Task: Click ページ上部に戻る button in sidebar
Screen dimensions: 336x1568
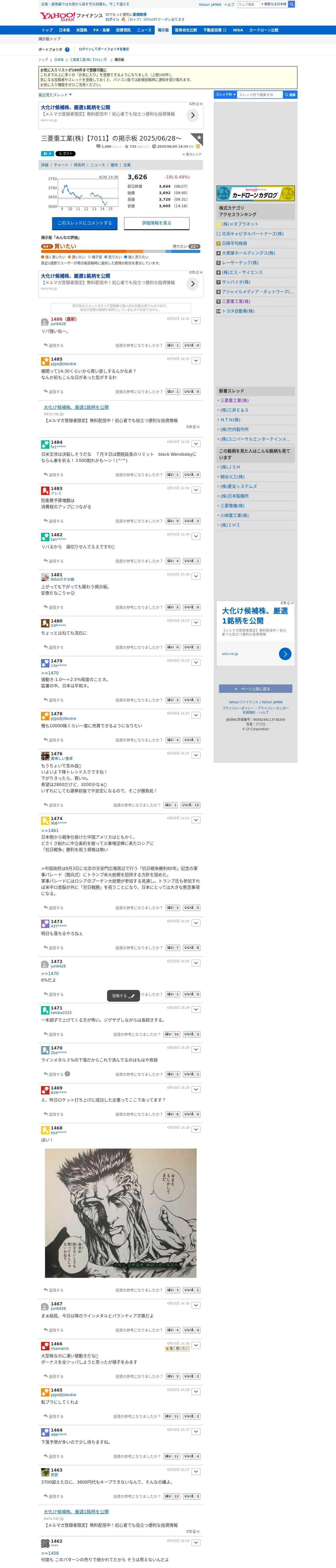Action: pyautogui.click(x=255, y=689)
